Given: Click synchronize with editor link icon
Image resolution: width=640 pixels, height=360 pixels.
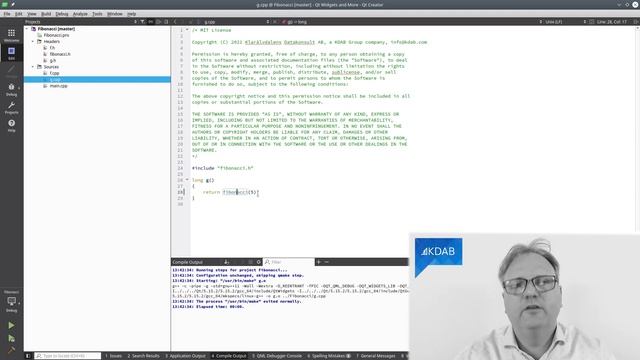Looking at the screenshot, I should [150, 22].
